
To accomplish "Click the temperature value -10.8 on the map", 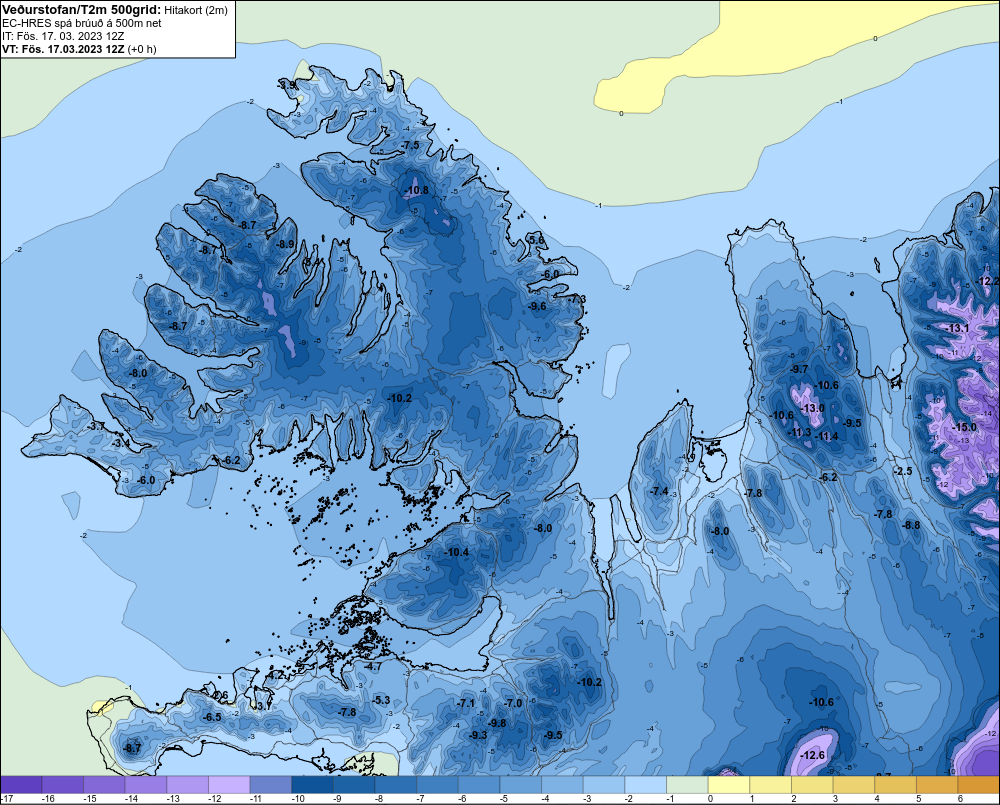I will (417, 190).
